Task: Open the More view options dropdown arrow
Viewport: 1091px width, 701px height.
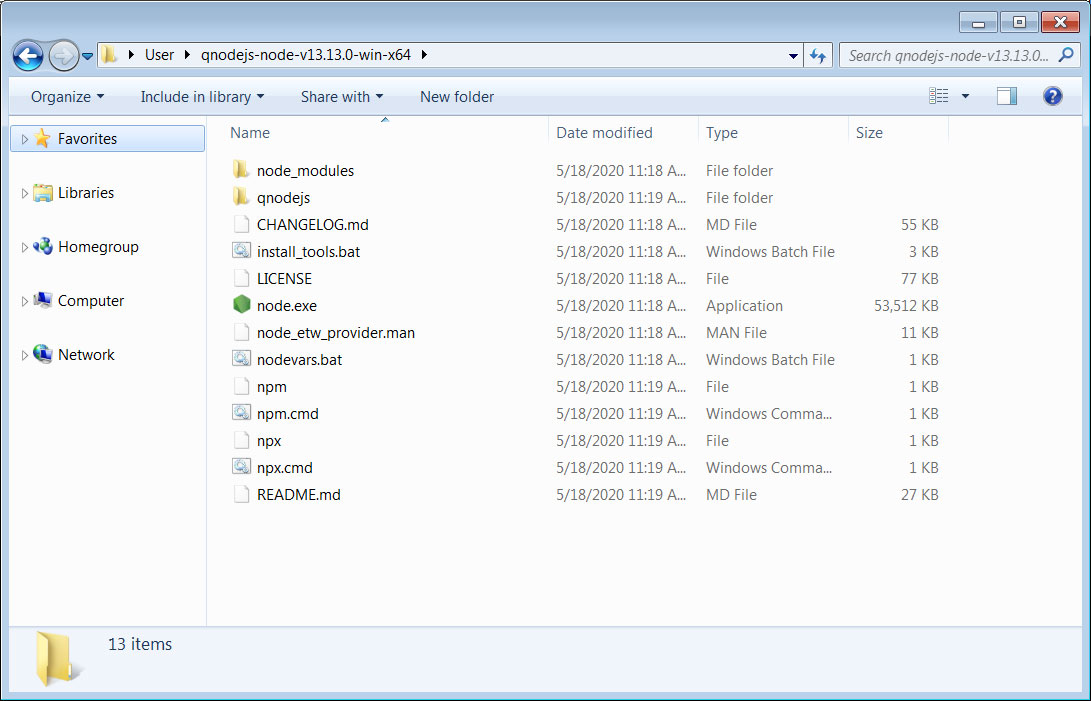Action: click(x=965, y=96)
